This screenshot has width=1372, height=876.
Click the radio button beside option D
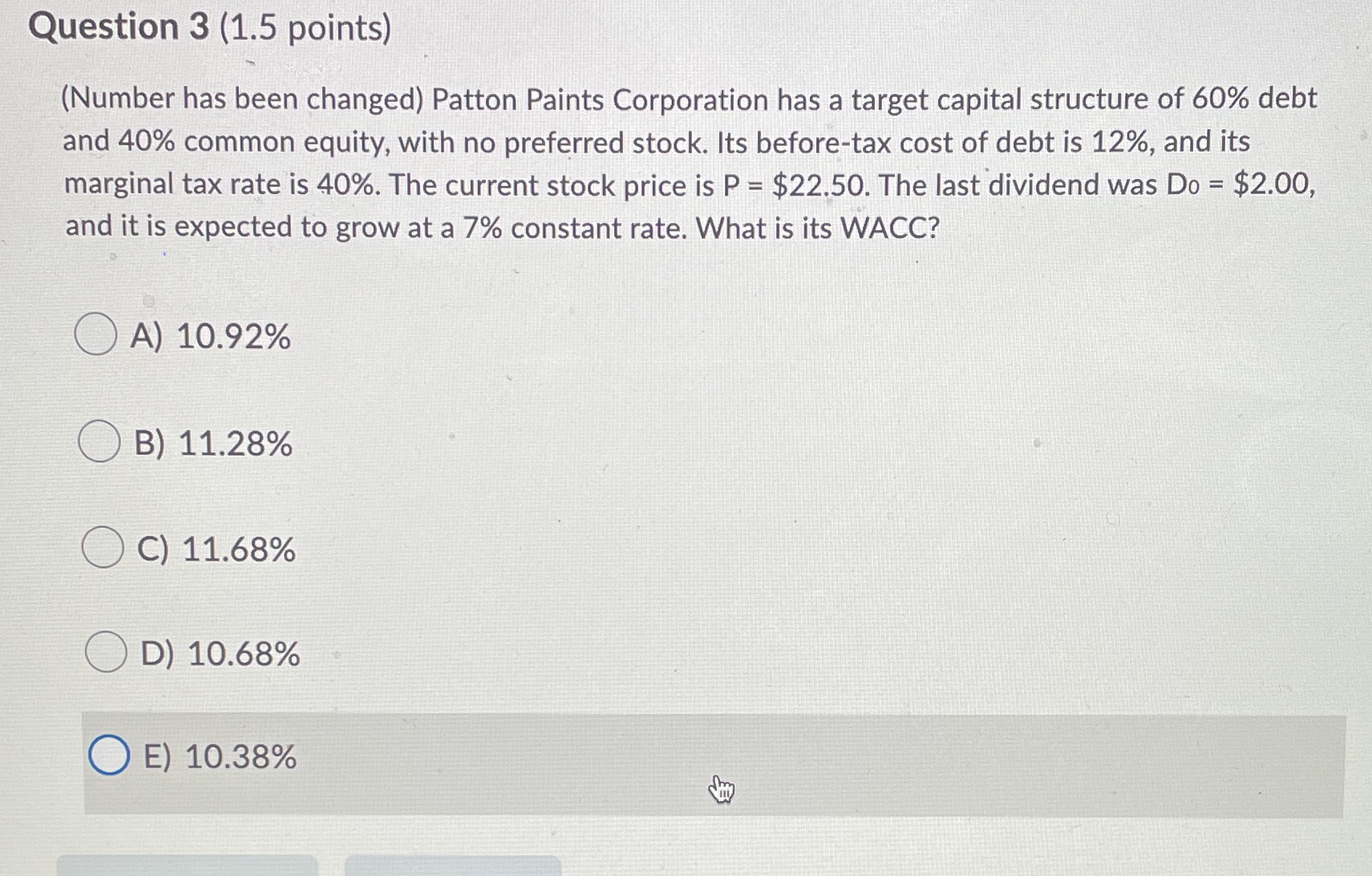pos(107,654)
